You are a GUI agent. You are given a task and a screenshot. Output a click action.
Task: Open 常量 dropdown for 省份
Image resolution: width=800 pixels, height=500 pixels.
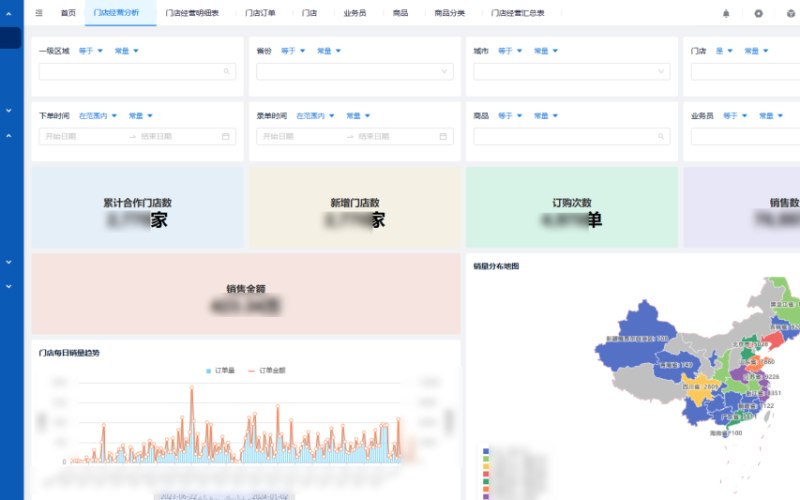329,51
